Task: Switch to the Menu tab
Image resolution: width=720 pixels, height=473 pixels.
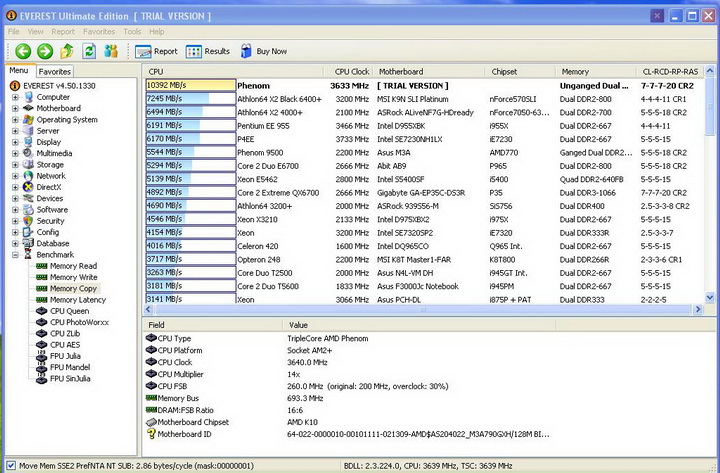Action: (19, 71)
